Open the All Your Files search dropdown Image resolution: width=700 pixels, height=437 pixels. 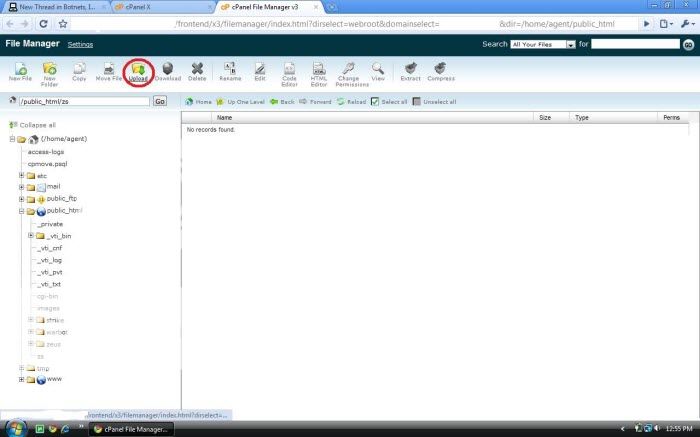point(542,45)
